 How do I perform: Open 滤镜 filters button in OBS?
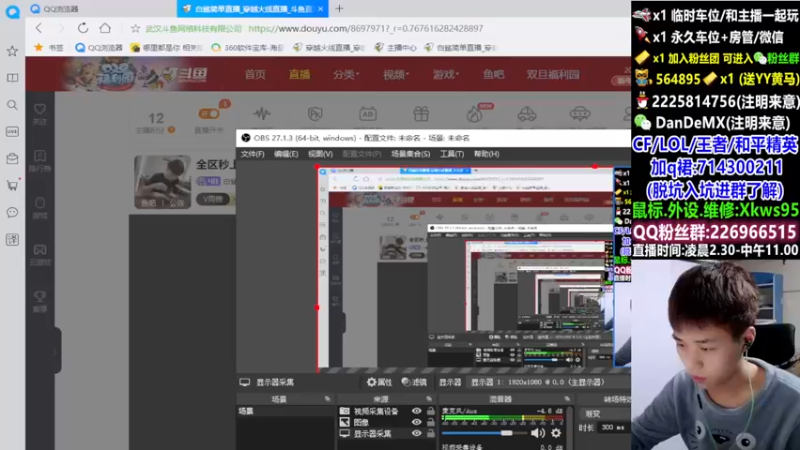click(x=414, y=382)
